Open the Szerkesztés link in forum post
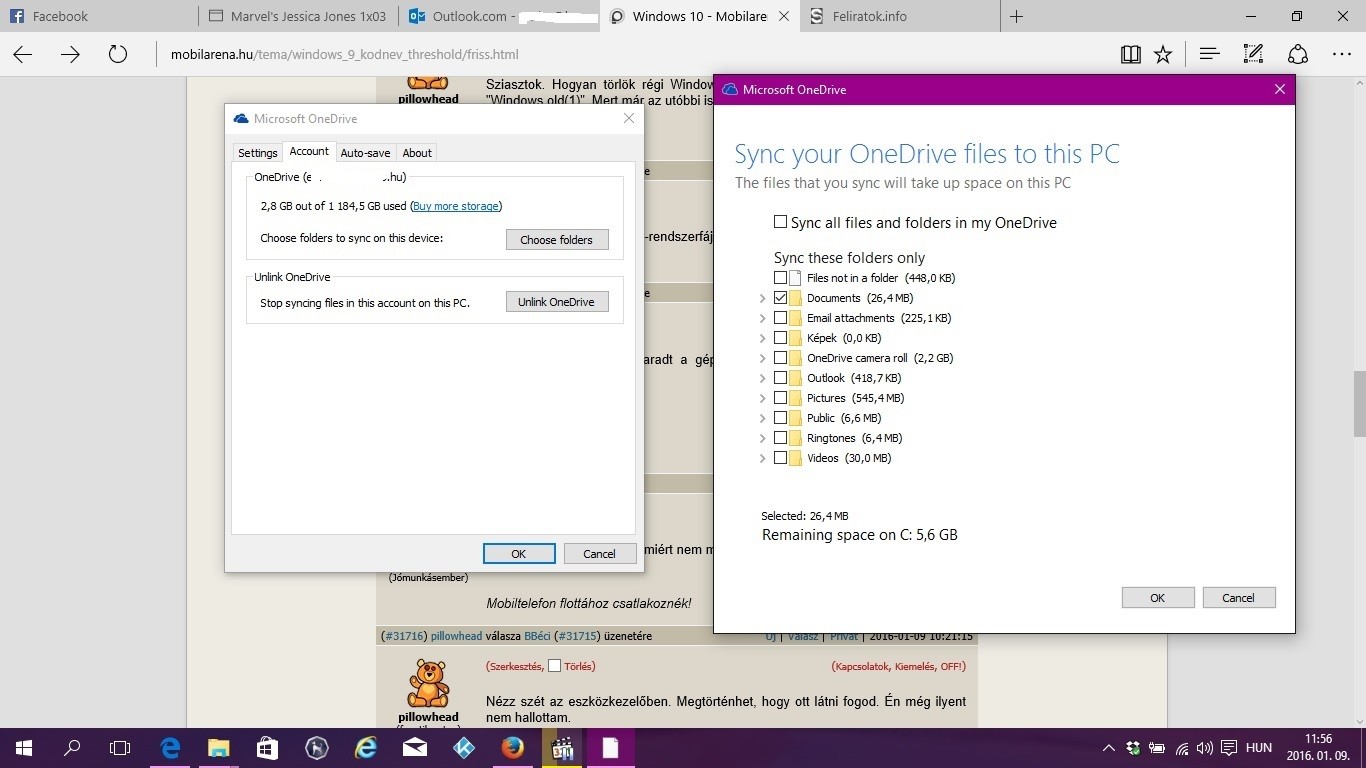Screen dimensions: 1366x768 point(514,666)
